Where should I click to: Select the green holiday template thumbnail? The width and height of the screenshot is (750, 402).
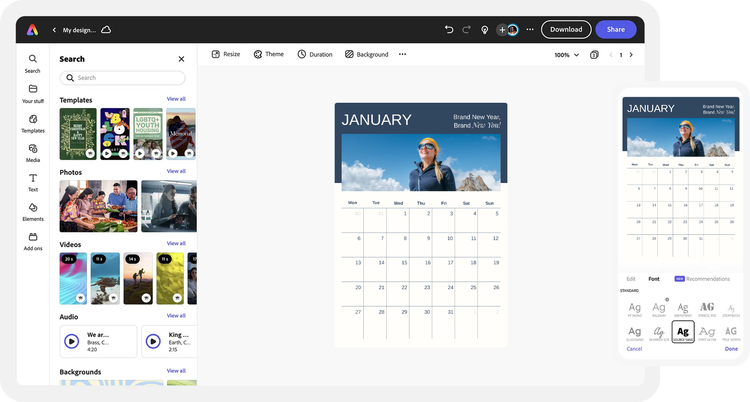tap(78, 134)
